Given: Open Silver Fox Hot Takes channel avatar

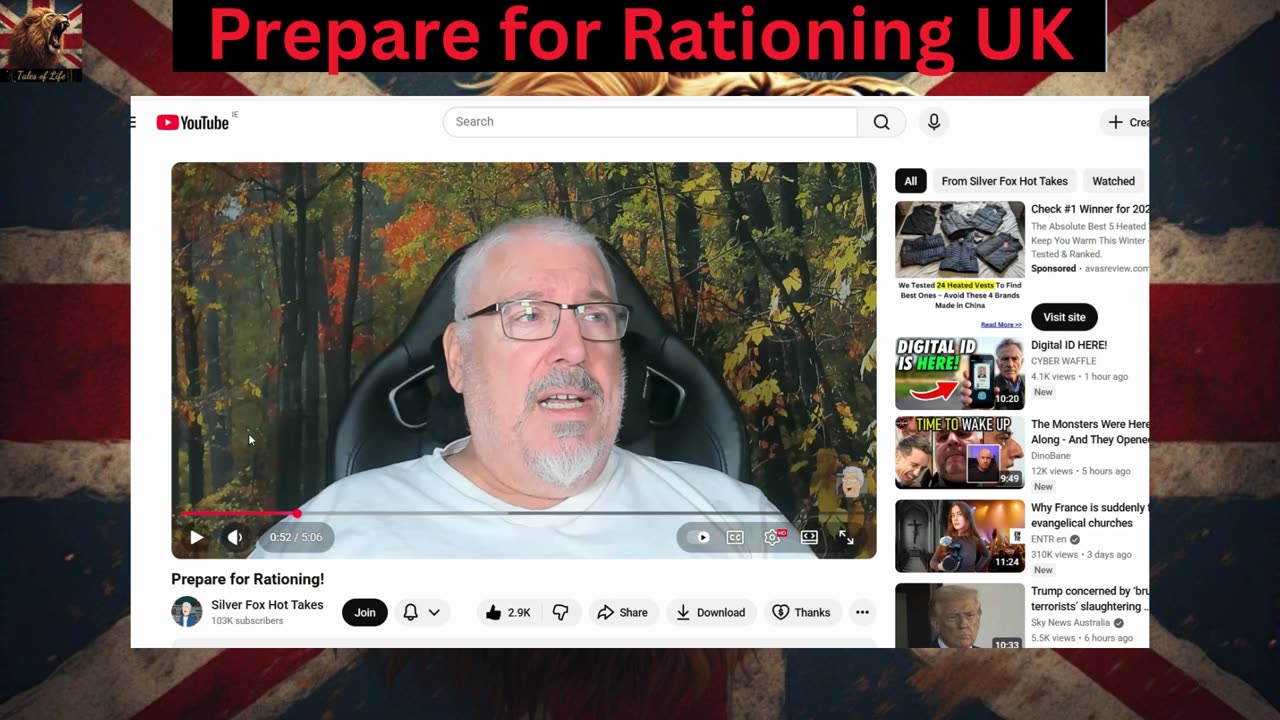Looking at the screenshot, I should tap(187, 612).
